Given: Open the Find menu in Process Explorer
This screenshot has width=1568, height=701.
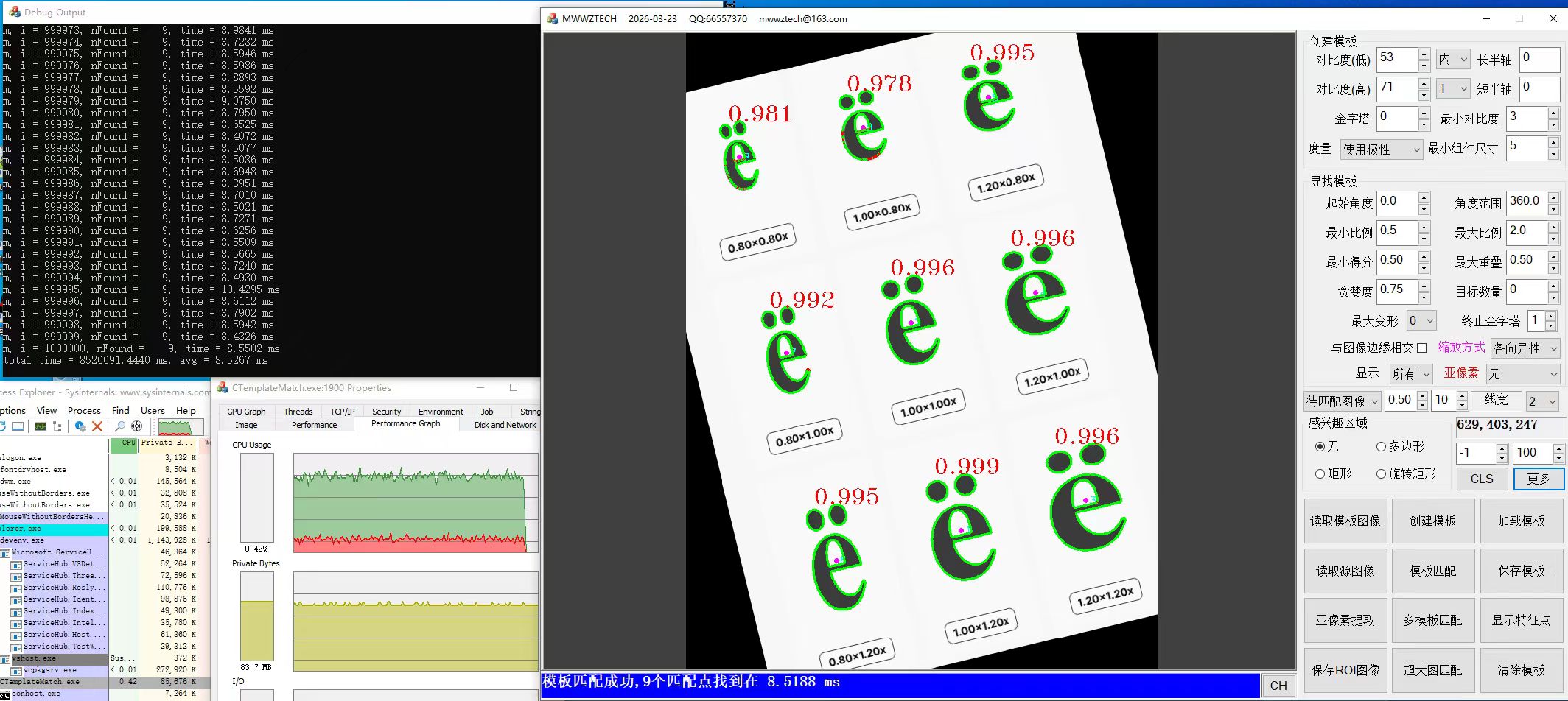Looking at the screenshot, I should (120, 410).
